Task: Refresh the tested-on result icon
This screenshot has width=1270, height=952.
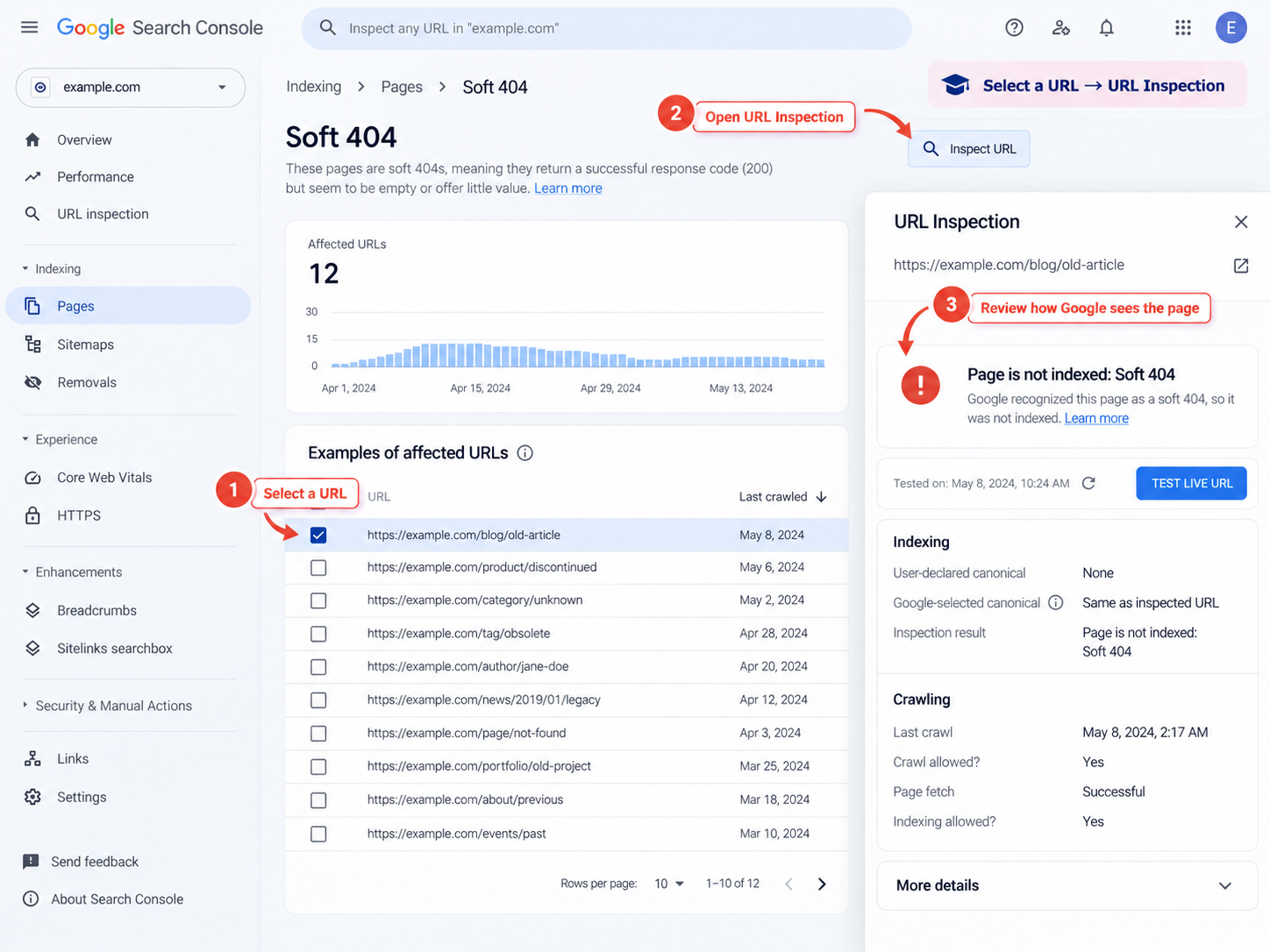Action: [x=1088, y=483]
